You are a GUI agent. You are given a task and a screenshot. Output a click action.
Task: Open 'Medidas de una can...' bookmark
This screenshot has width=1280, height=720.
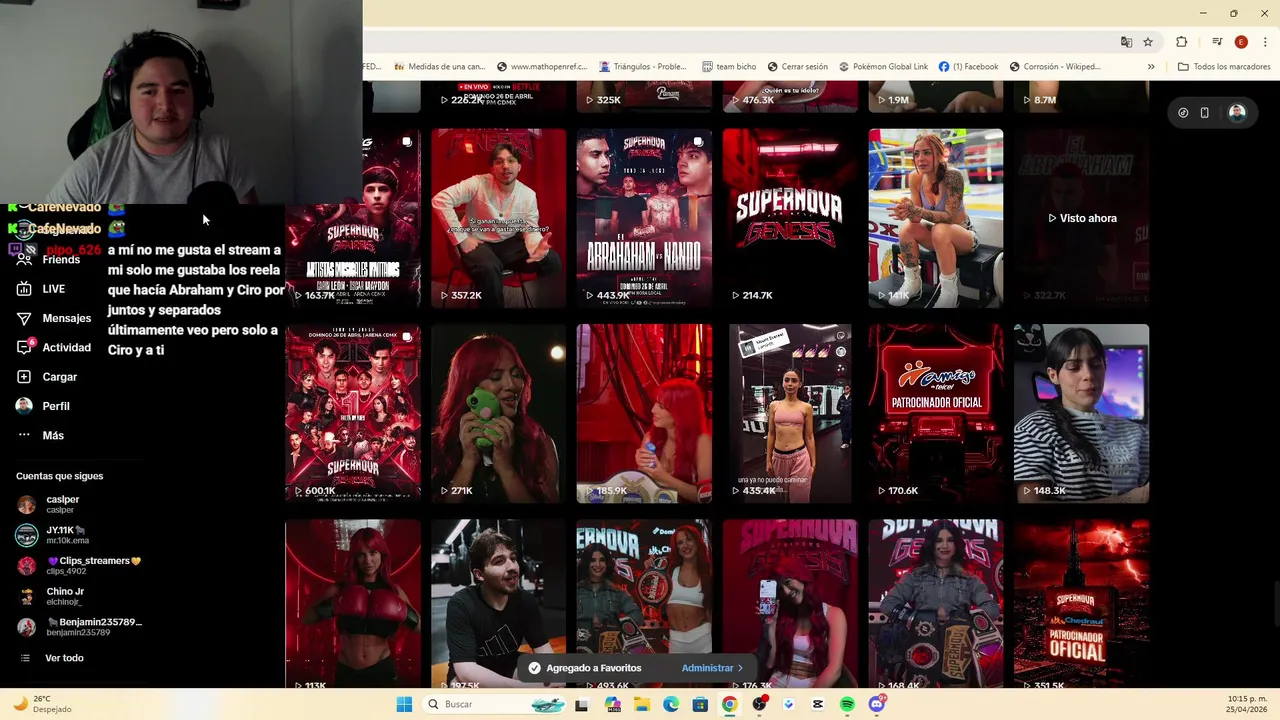[x=439, y=67]
